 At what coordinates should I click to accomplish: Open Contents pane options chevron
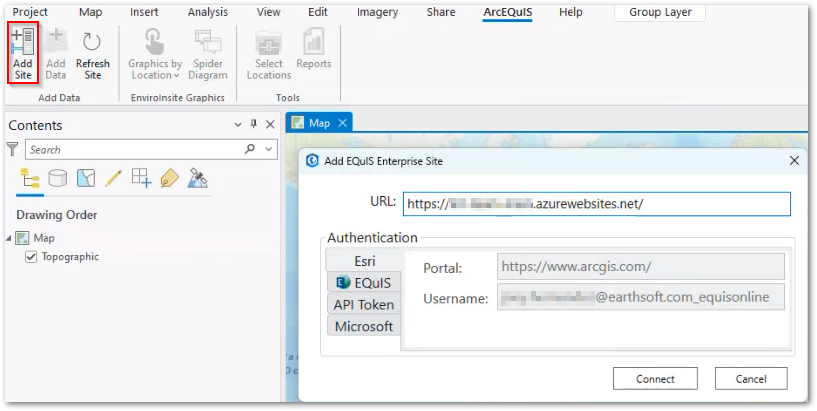tap(238, 125)
